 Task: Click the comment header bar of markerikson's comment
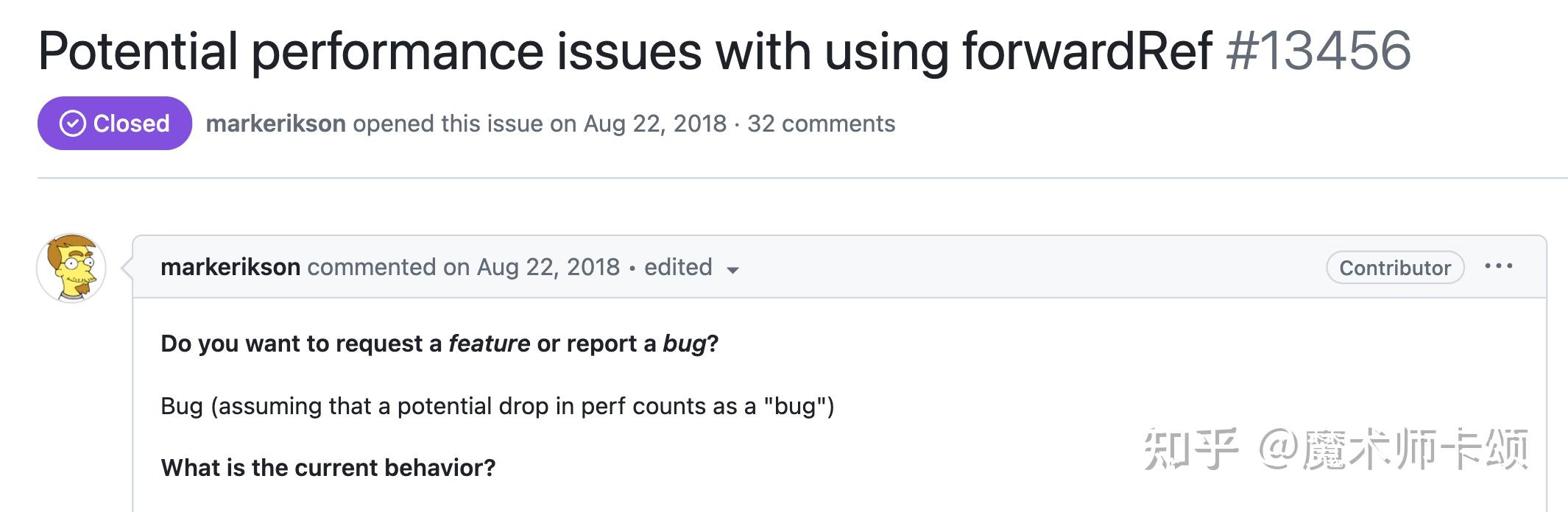pyautogui.click(x=1031, y=267)
